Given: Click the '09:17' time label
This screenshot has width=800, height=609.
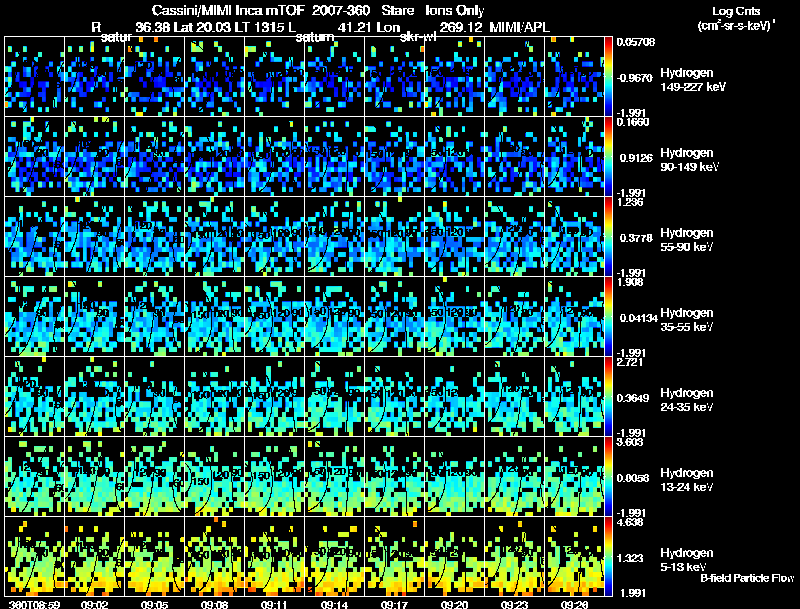Looking at the screenshot, I should tap(394, 604).
